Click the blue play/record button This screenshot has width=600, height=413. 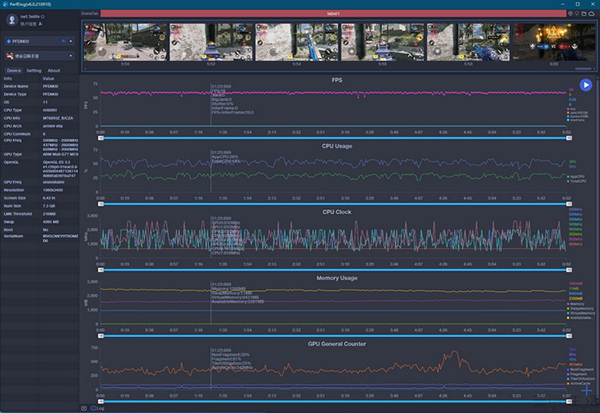586,86
